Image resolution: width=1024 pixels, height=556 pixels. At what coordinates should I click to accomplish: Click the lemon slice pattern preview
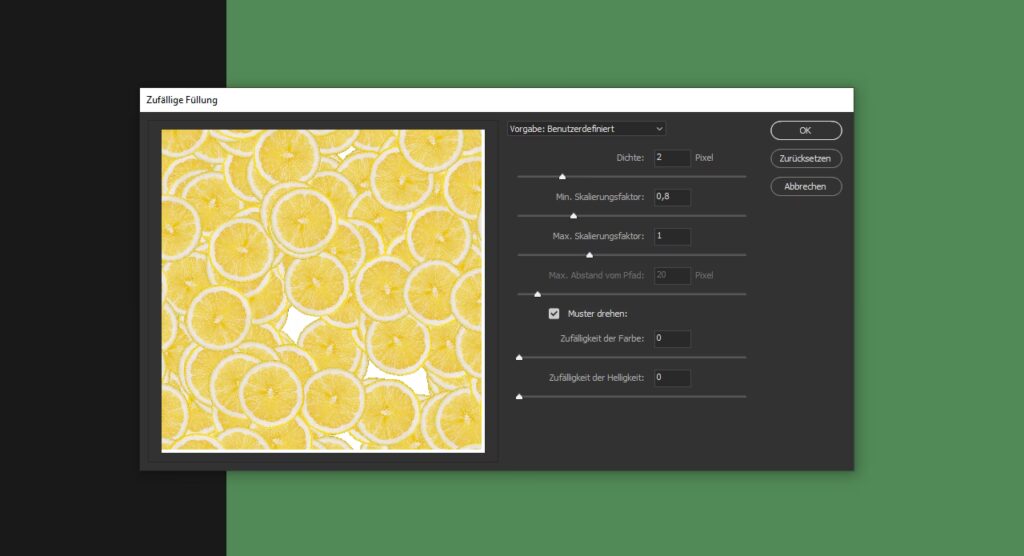pos(323,290)
